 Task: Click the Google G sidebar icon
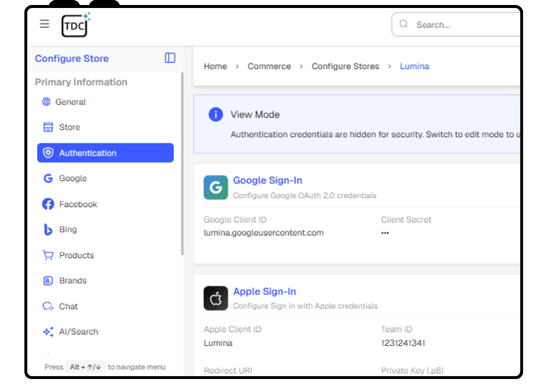48,178
